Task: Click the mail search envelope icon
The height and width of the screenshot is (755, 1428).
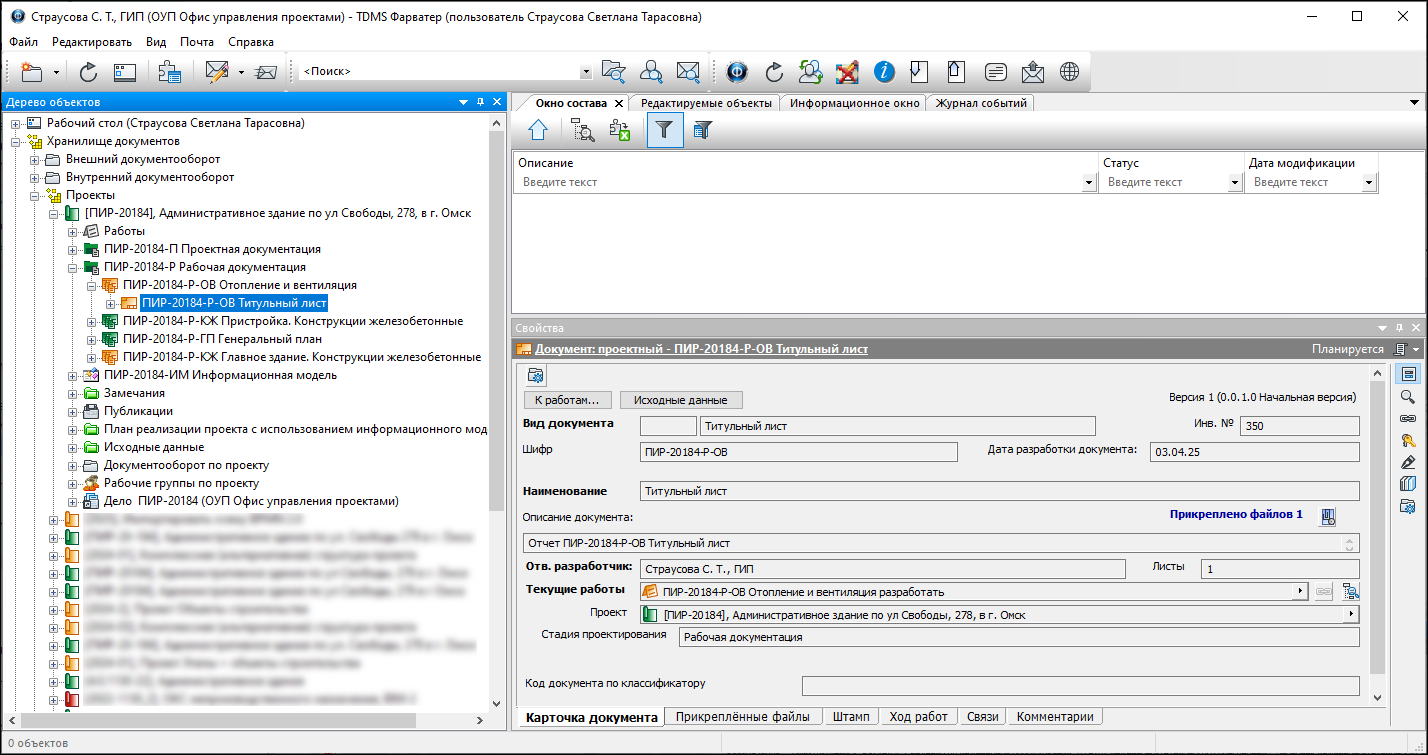Action: (x=688, y=72)
